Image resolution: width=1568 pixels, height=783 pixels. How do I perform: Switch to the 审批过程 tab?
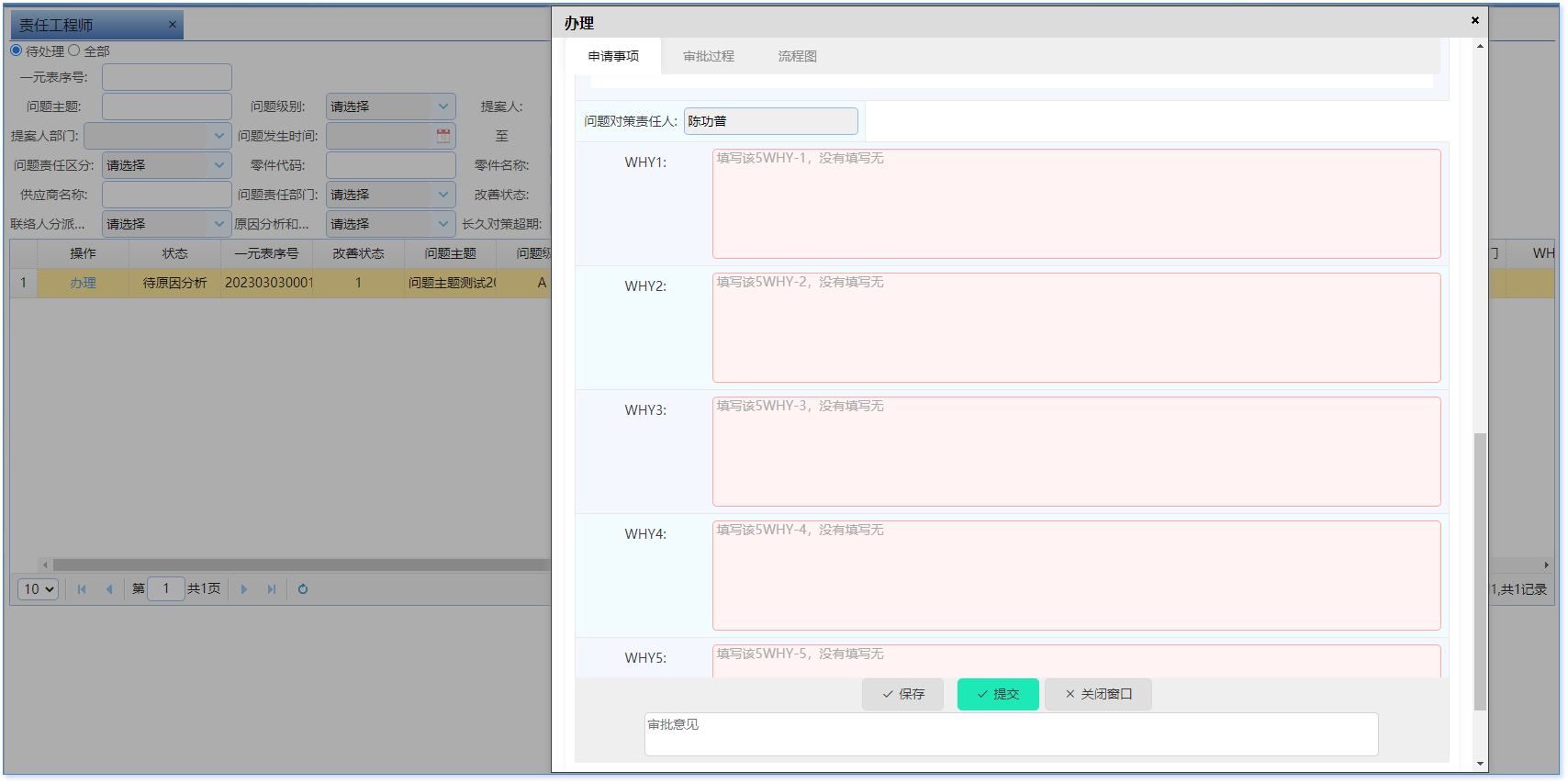tap(708, 56)
